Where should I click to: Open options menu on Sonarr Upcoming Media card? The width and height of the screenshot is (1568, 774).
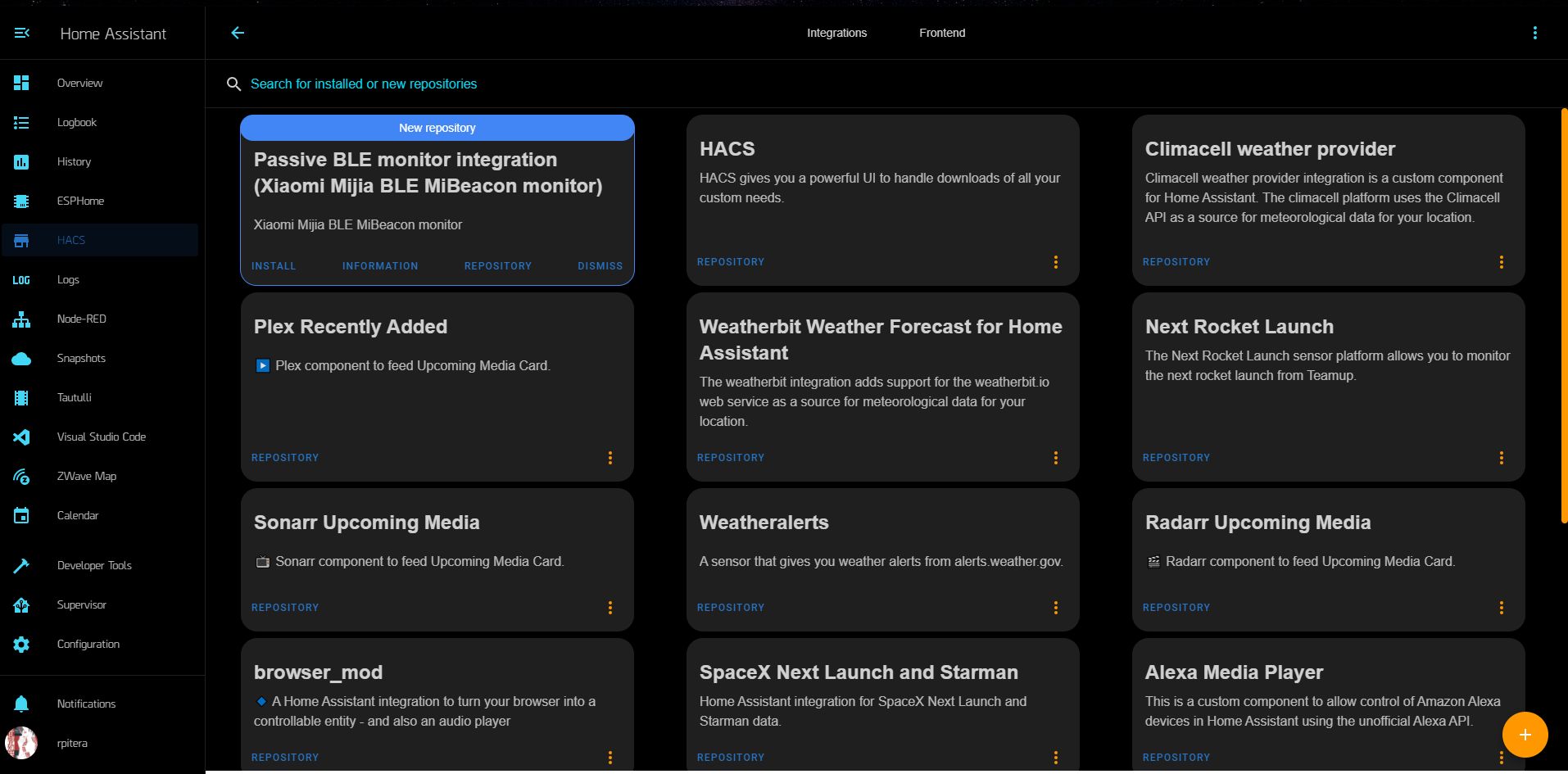pyautogui.click(x=610, y=608)
